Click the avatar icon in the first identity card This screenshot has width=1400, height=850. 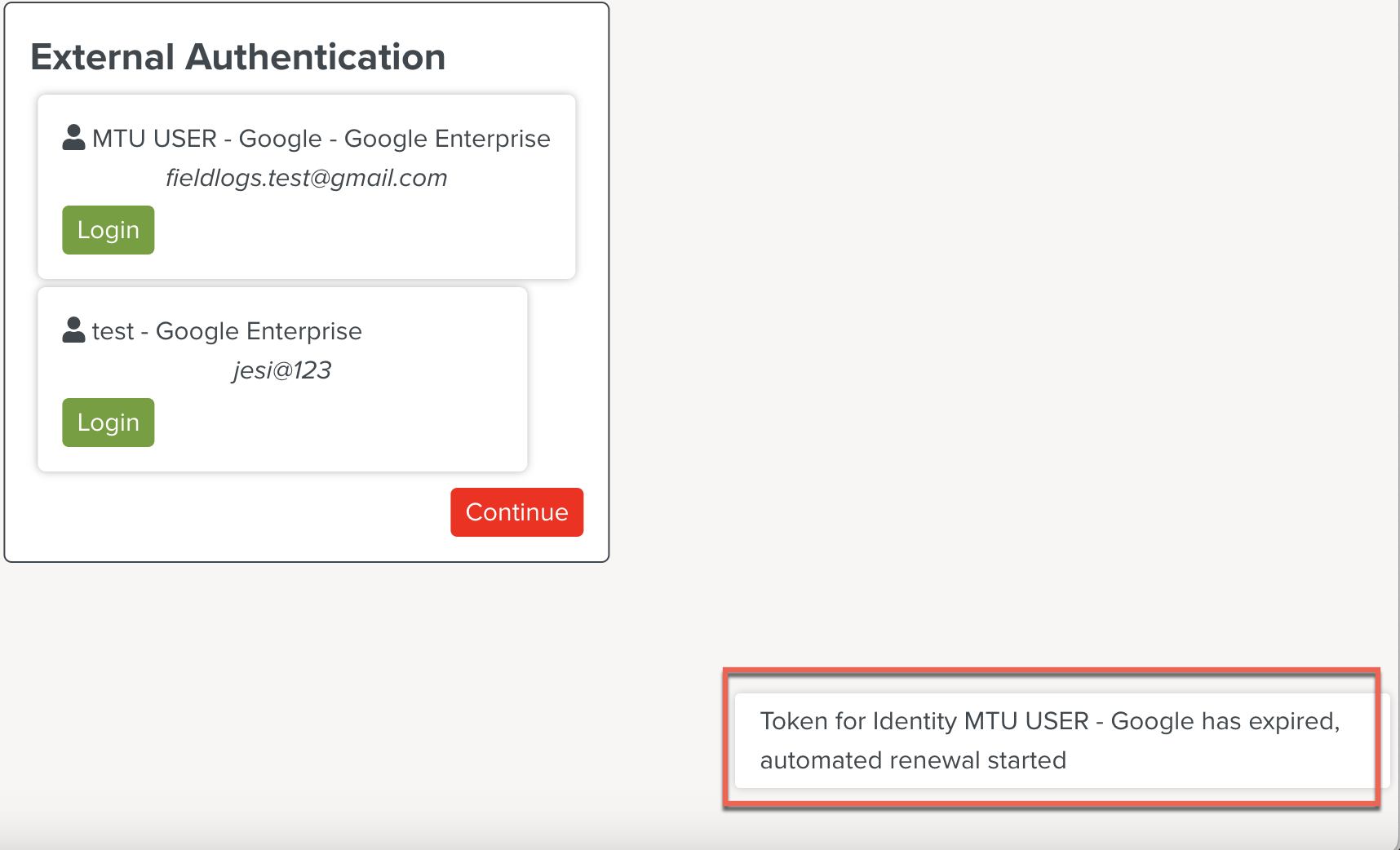pos(73,137)
